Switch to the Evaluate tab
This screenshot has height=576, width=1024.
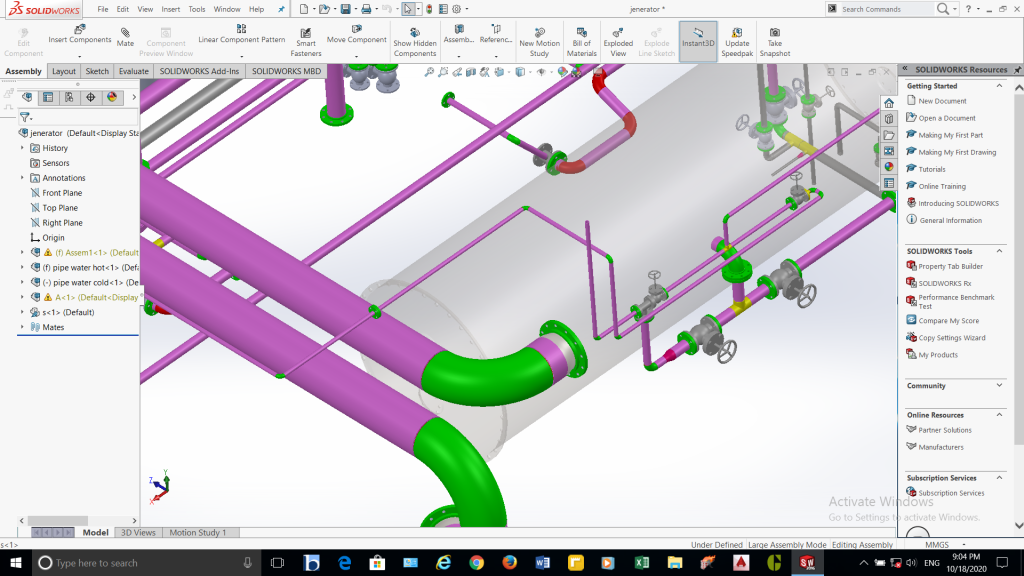pyautogui.click(x=133, y=72)
